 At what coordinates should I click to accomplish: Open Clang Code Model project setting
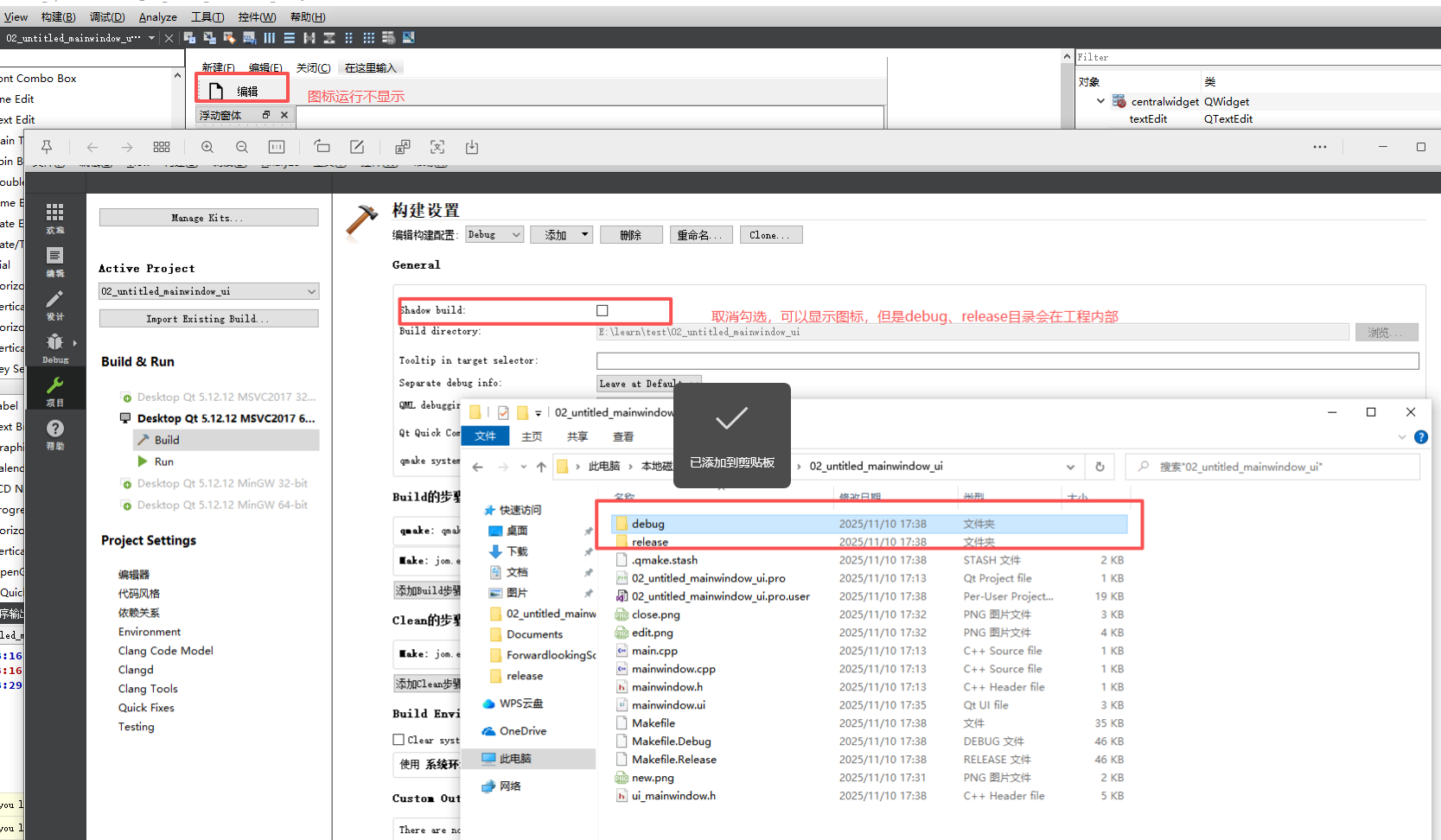coord(166,651)
